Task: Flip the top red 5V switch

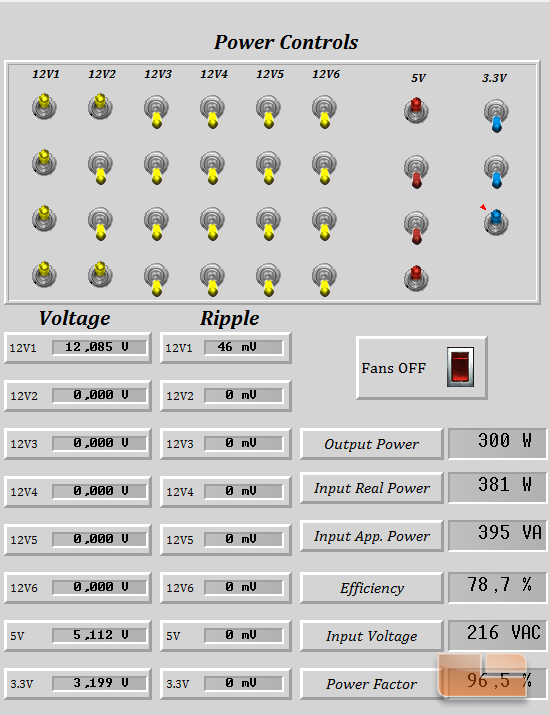Action: (416, 110)
